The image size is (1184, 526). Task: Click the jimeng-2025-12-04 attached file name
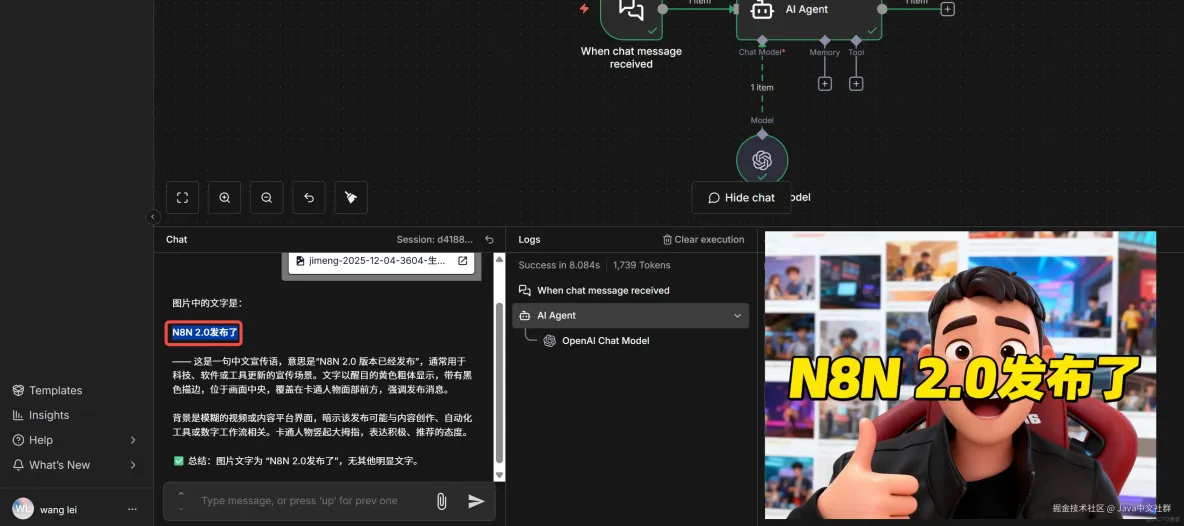(x=378, y=261)
